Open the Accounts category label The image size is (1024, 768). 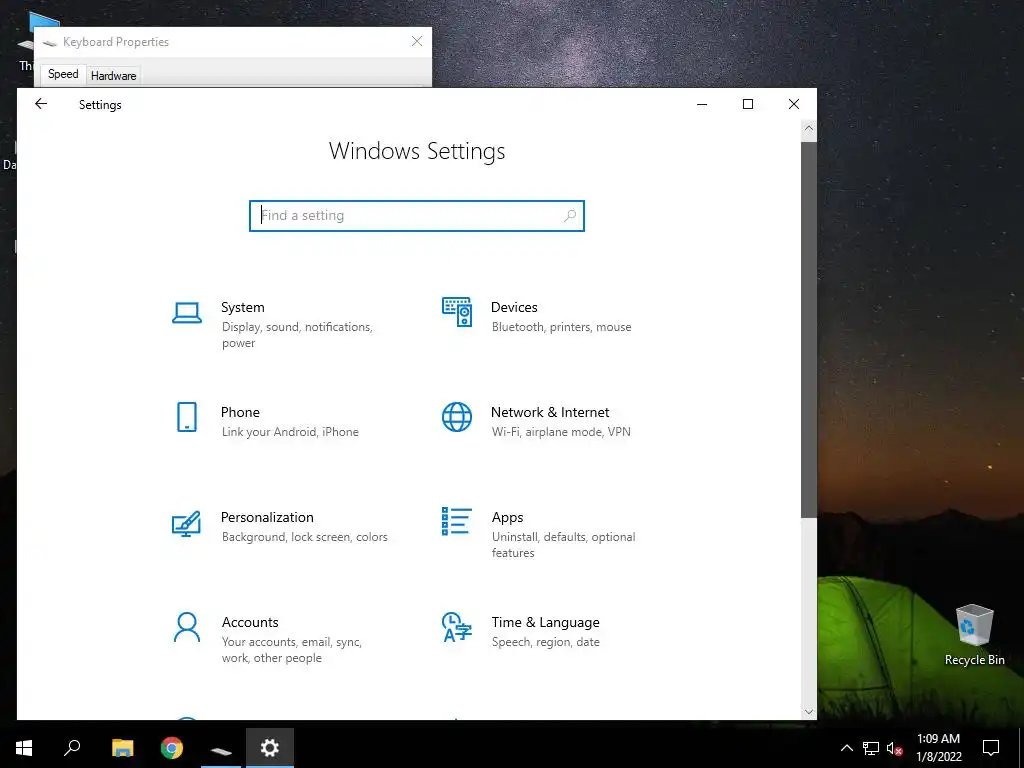(x=249, y=622)
